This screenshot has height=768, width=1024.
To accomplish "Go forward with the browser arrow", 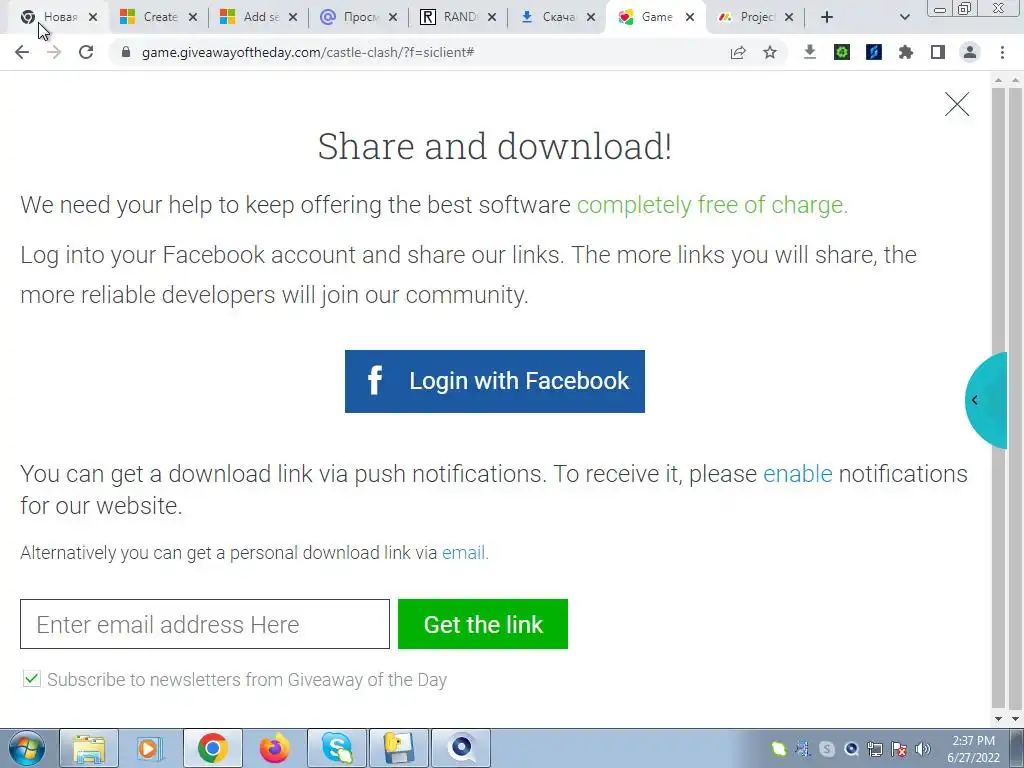I will tap(54, 52).
